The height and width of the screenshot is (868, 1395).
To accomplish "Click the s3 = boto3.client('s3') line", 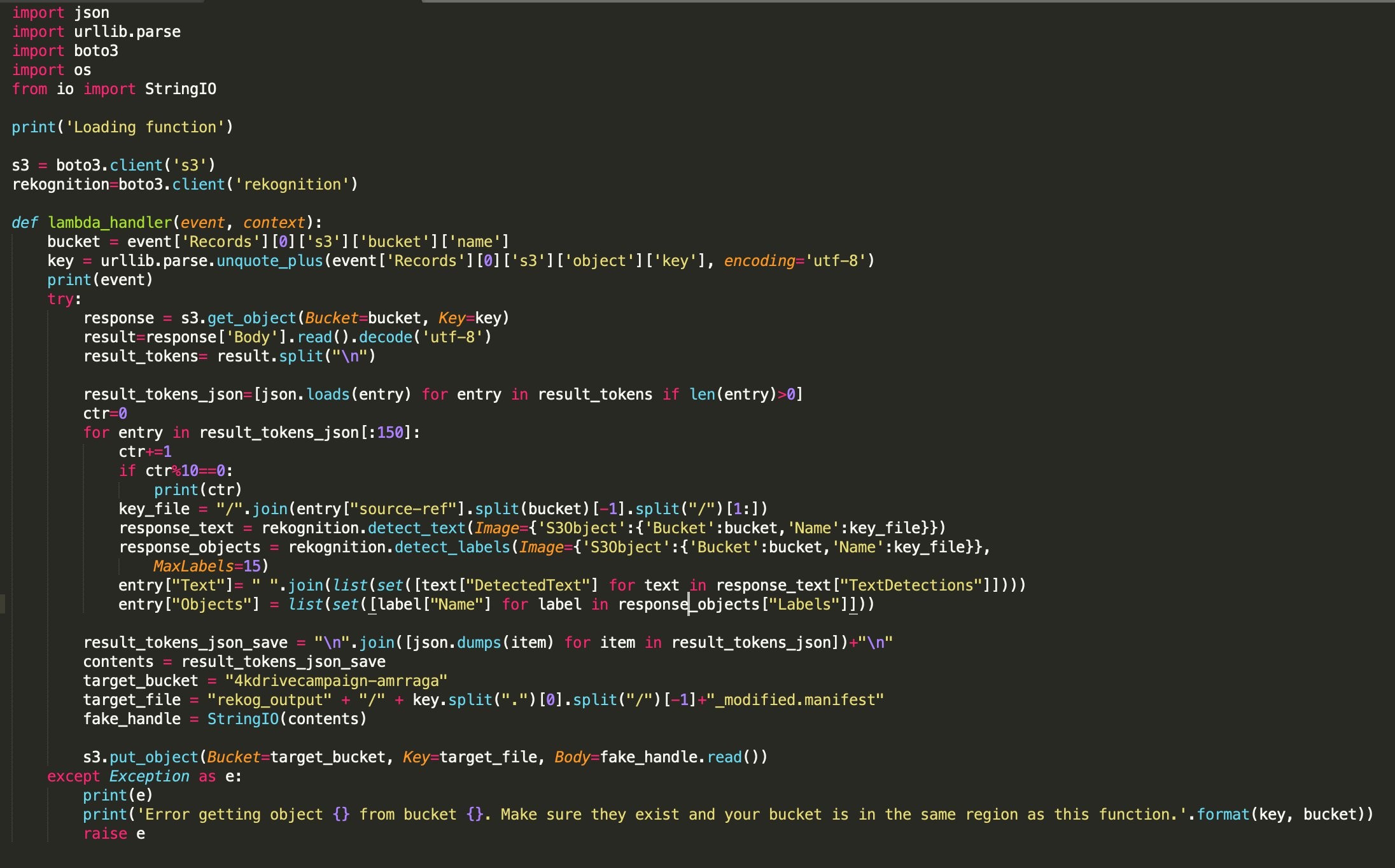I will pyautogui.click(x=114, y=165).
